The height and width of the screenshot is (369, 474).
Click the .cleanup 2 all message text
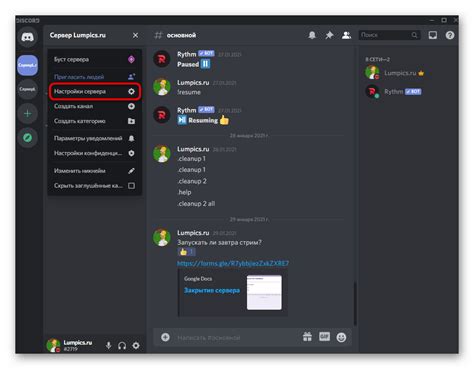tap(196, 203)
